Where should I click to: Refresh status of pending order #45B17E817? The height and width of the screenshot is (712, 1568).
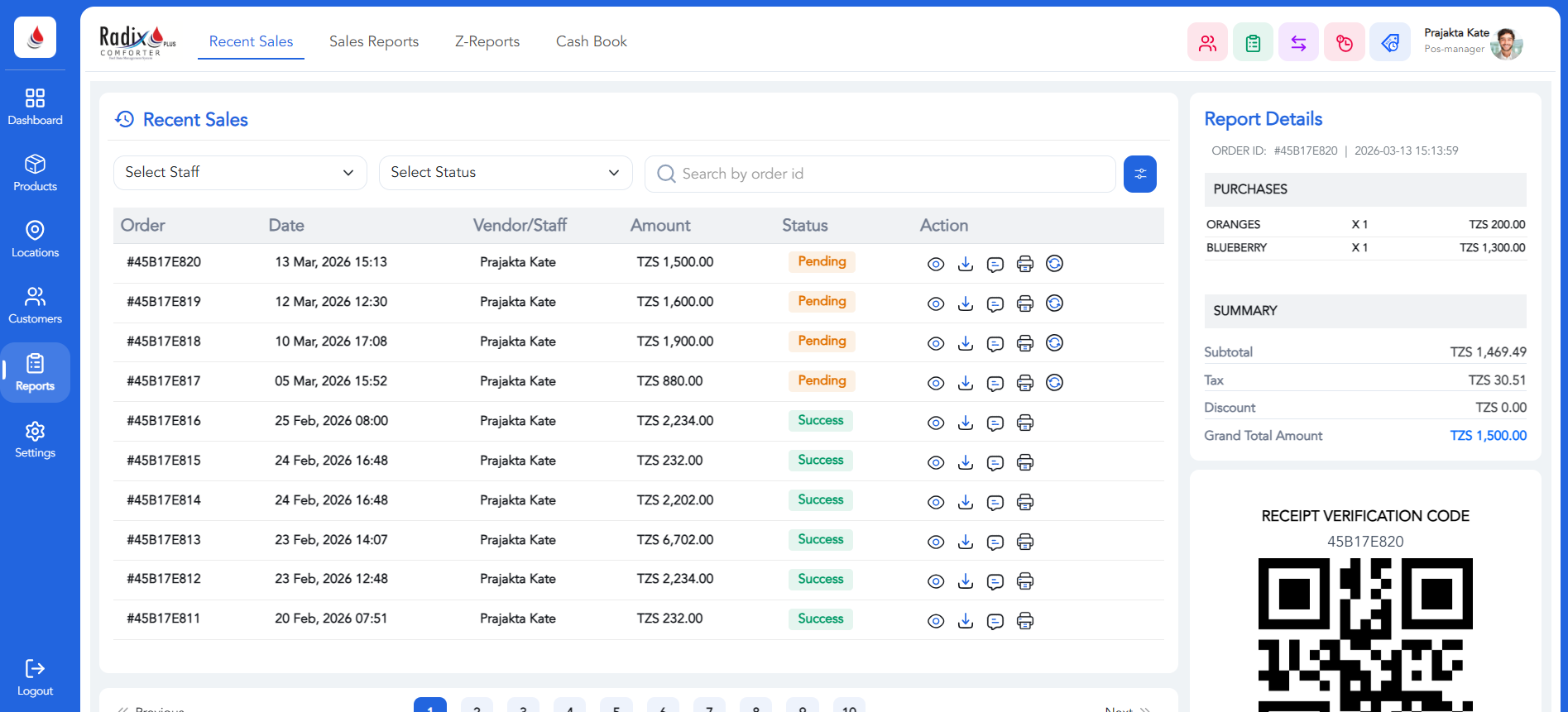click(1054, 382)
